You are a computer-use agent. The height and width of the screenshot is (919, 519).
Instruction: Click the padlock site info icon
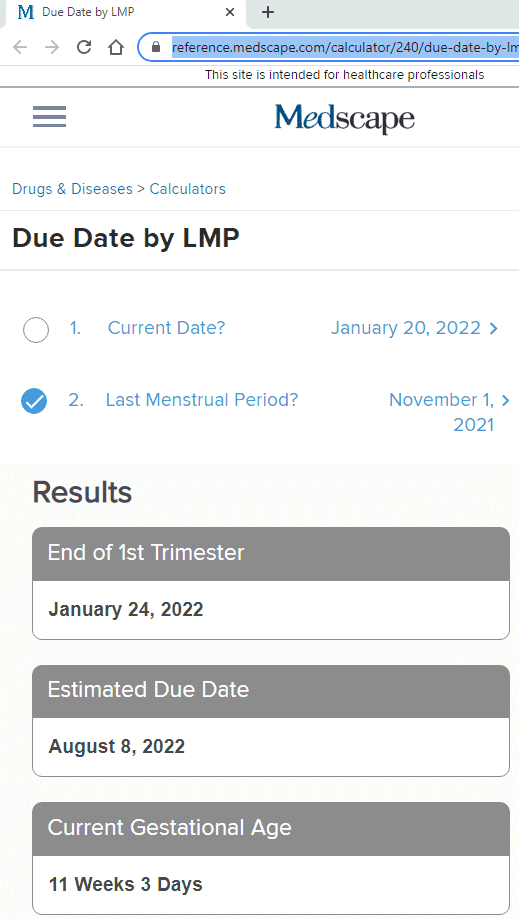click(x=156, y=47)
